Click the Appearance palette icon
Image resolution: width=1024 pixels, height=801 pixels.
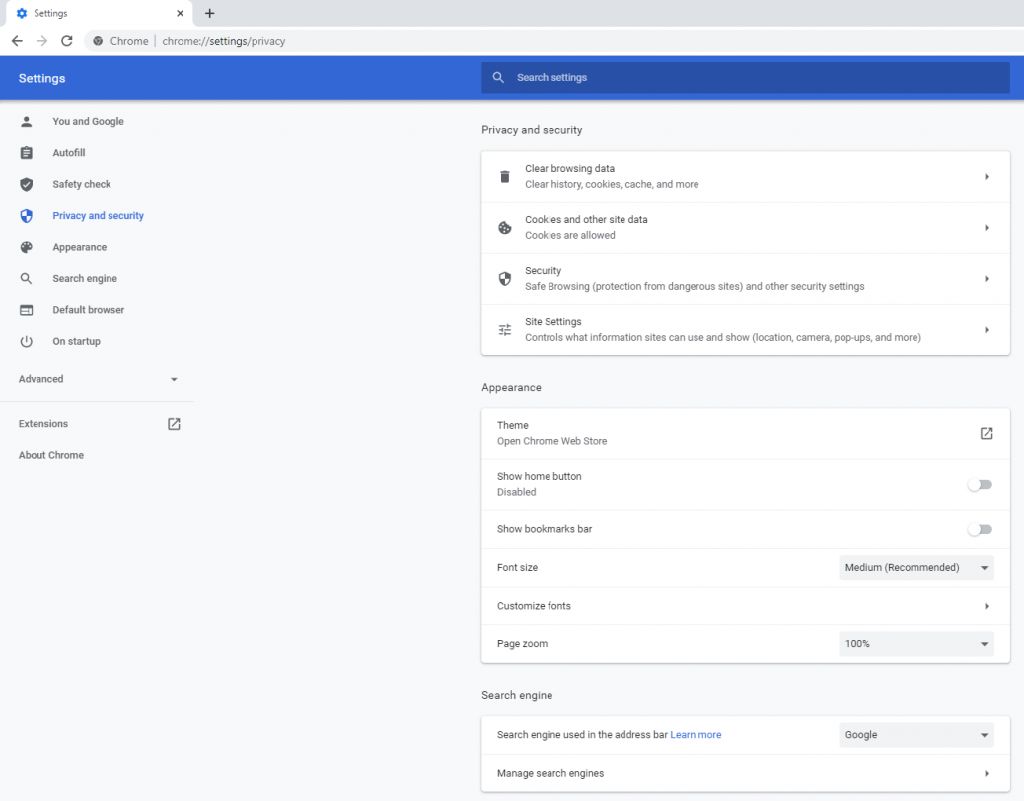25,247
